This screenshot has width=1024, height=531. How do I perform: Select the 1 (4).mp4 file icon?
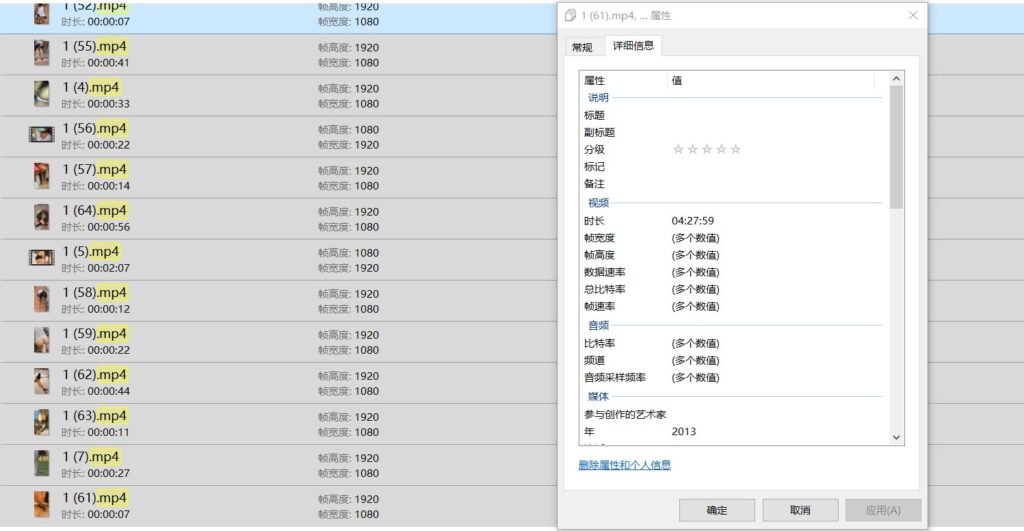point(41,94)
